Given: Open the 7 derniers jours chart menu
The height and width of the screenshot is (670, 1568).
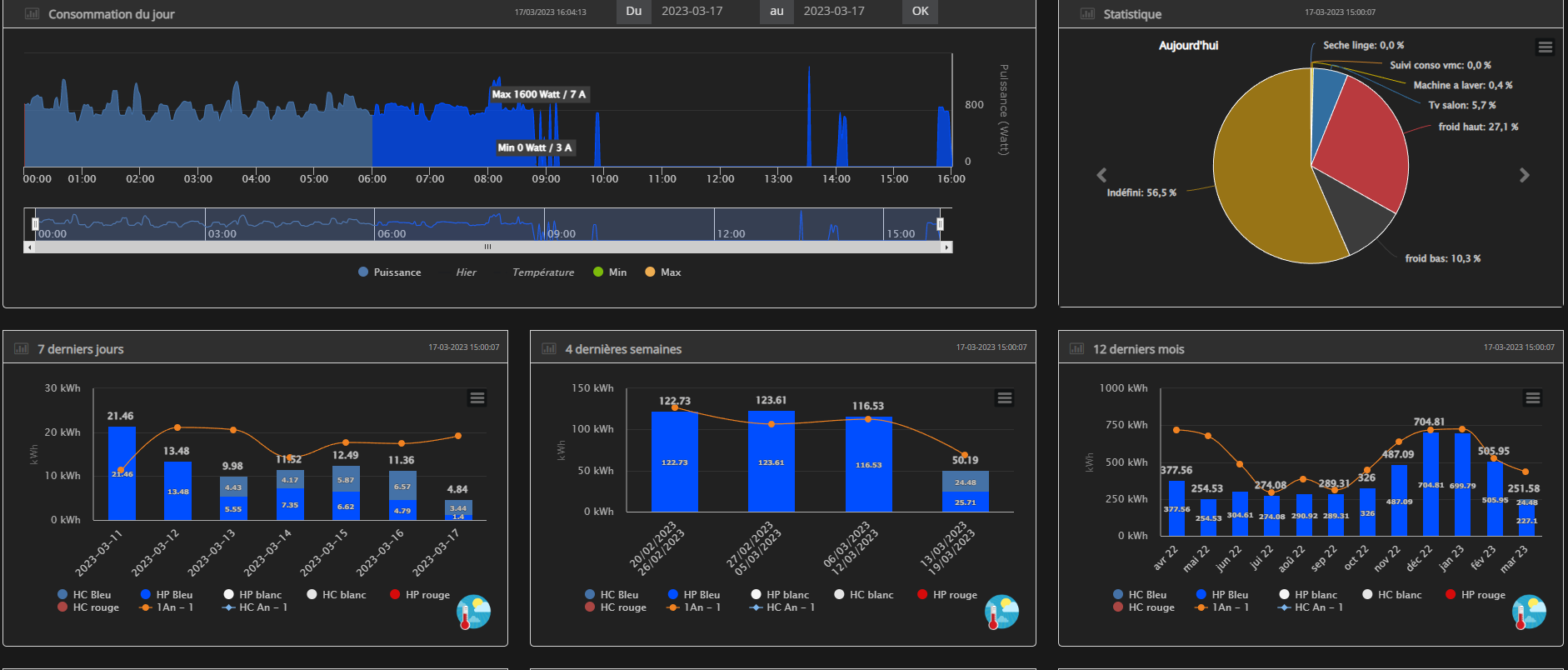Looking at the screenshot, I should [477, 397].
